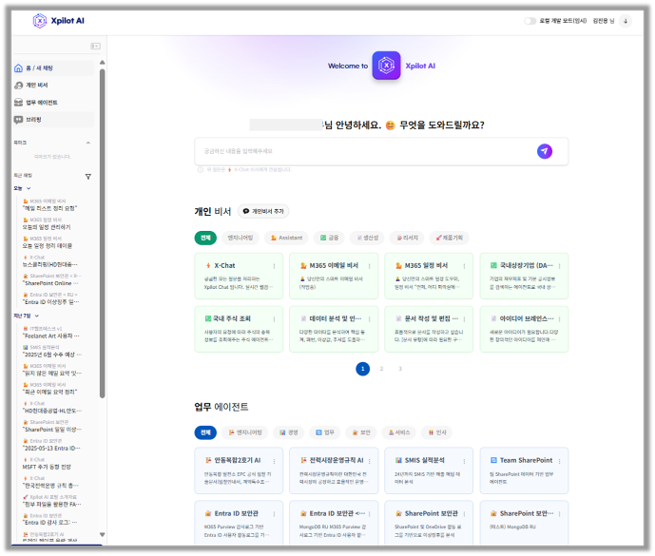Screen dimensions: 655x556
Task: Click the sidebar scroll-up arrow
Action: [x=102, y=62]
